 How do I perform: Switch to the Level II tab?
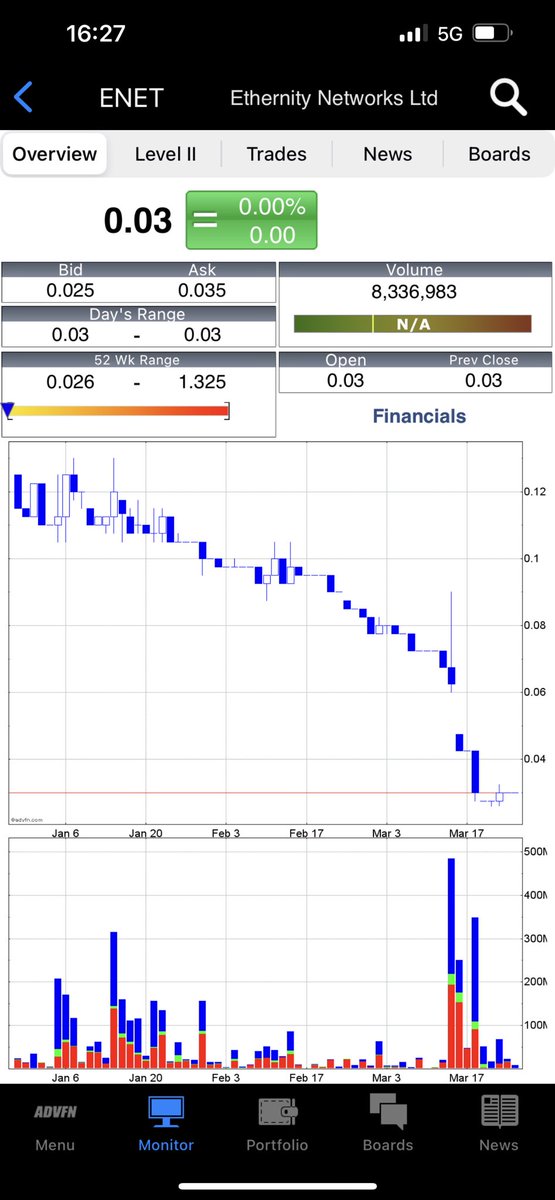tap(165, 154)
